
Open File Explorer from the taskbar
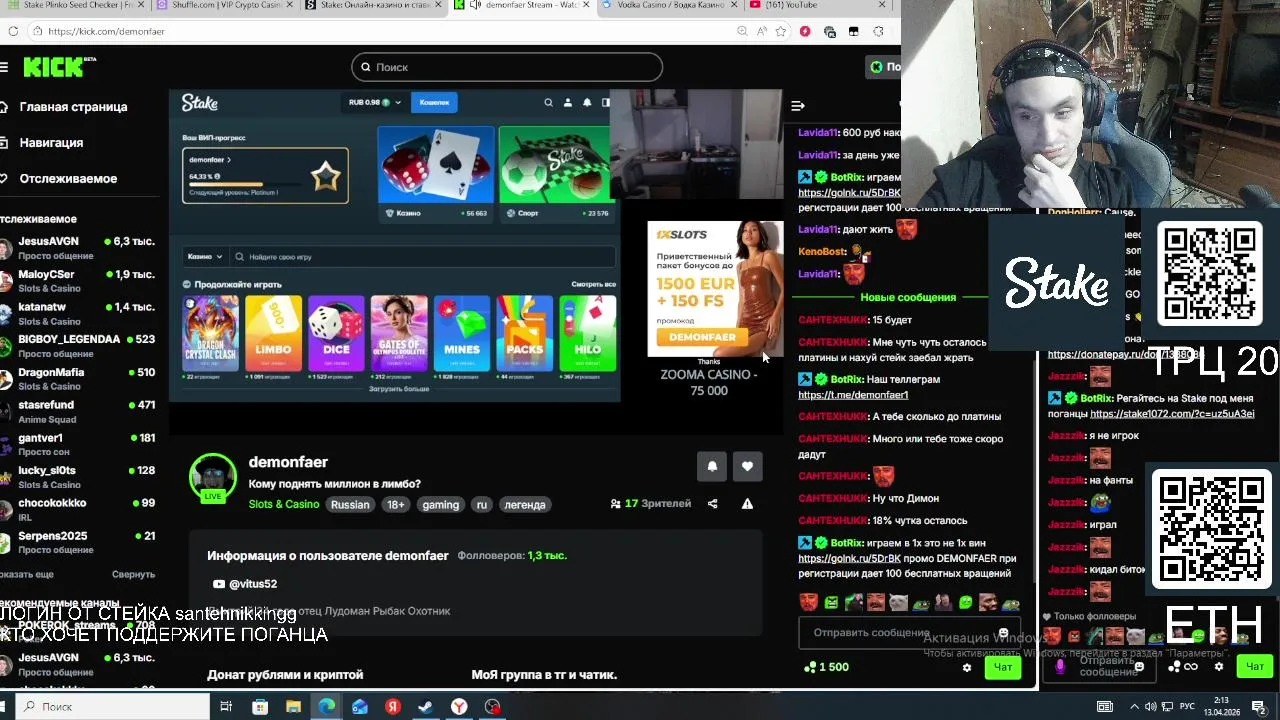[293, 707]
